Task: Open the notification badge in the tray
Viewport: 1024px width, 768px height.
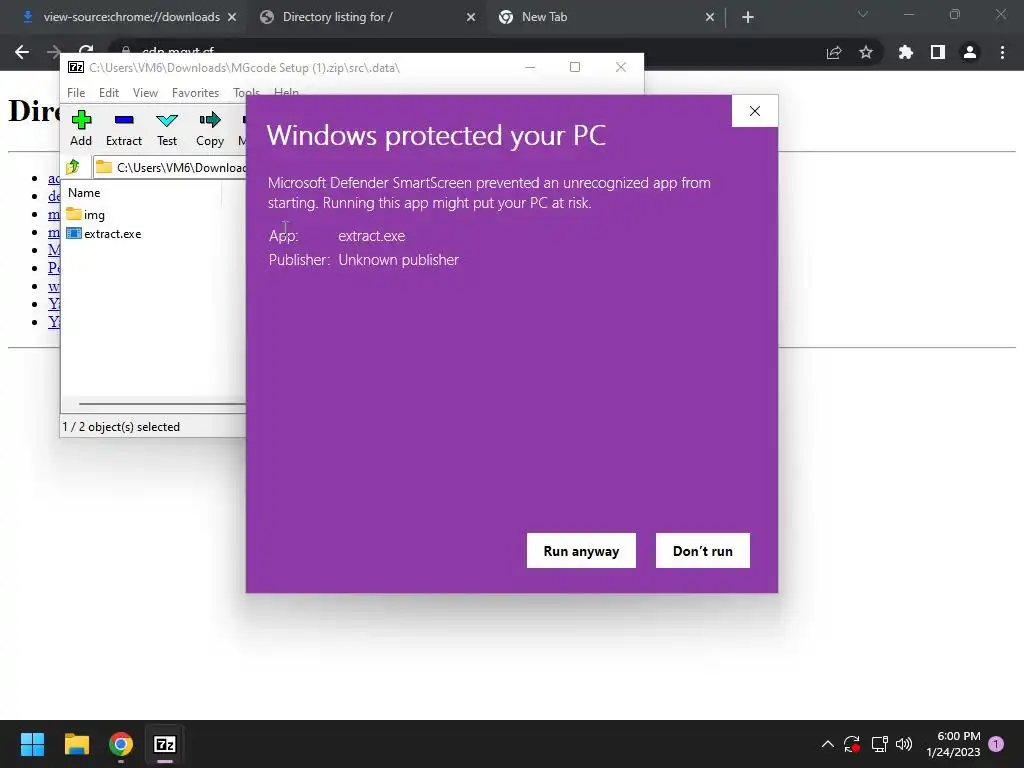Action: click(x=996, y=744)
